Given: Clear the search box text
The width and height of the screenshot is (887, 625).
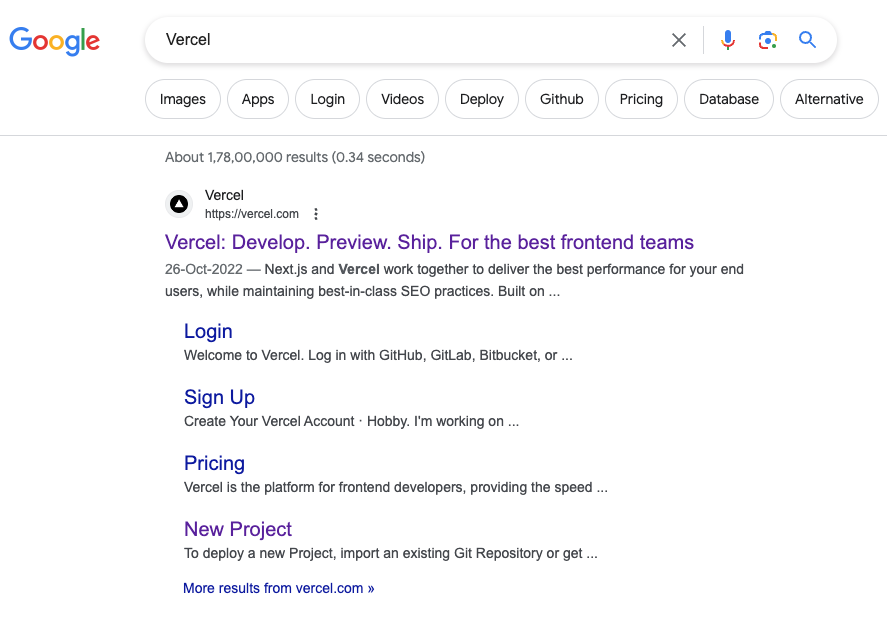Looking at the screenshot, I should point(679,40).
